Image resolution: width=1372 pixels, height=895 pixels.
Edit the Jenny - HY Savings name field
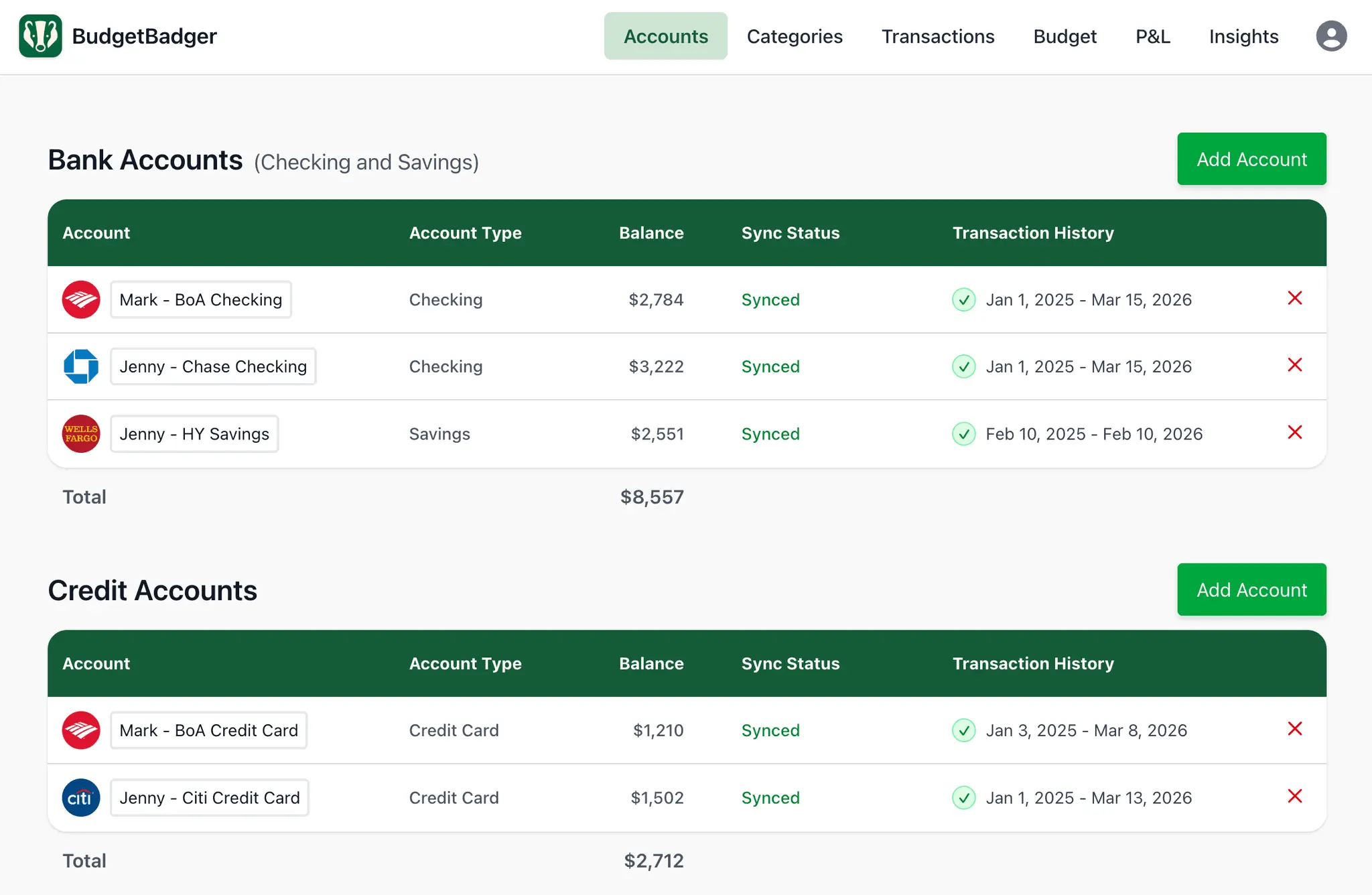[x=194, y=433]
